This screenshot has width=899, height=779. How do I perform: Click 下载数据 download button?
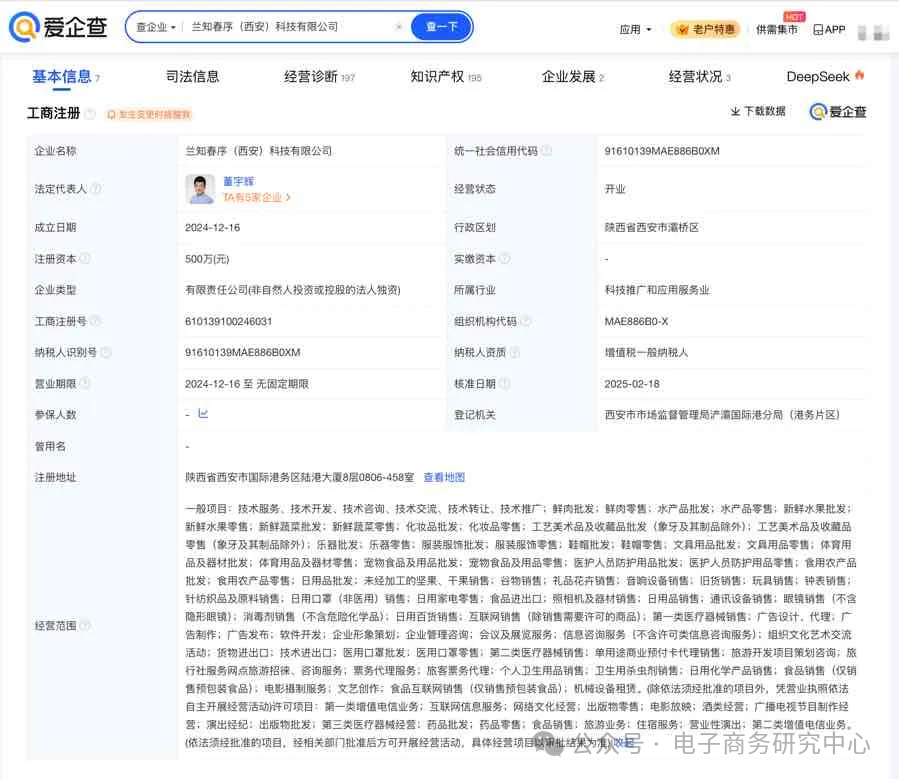pyautogui.click(x=758, y=111)
